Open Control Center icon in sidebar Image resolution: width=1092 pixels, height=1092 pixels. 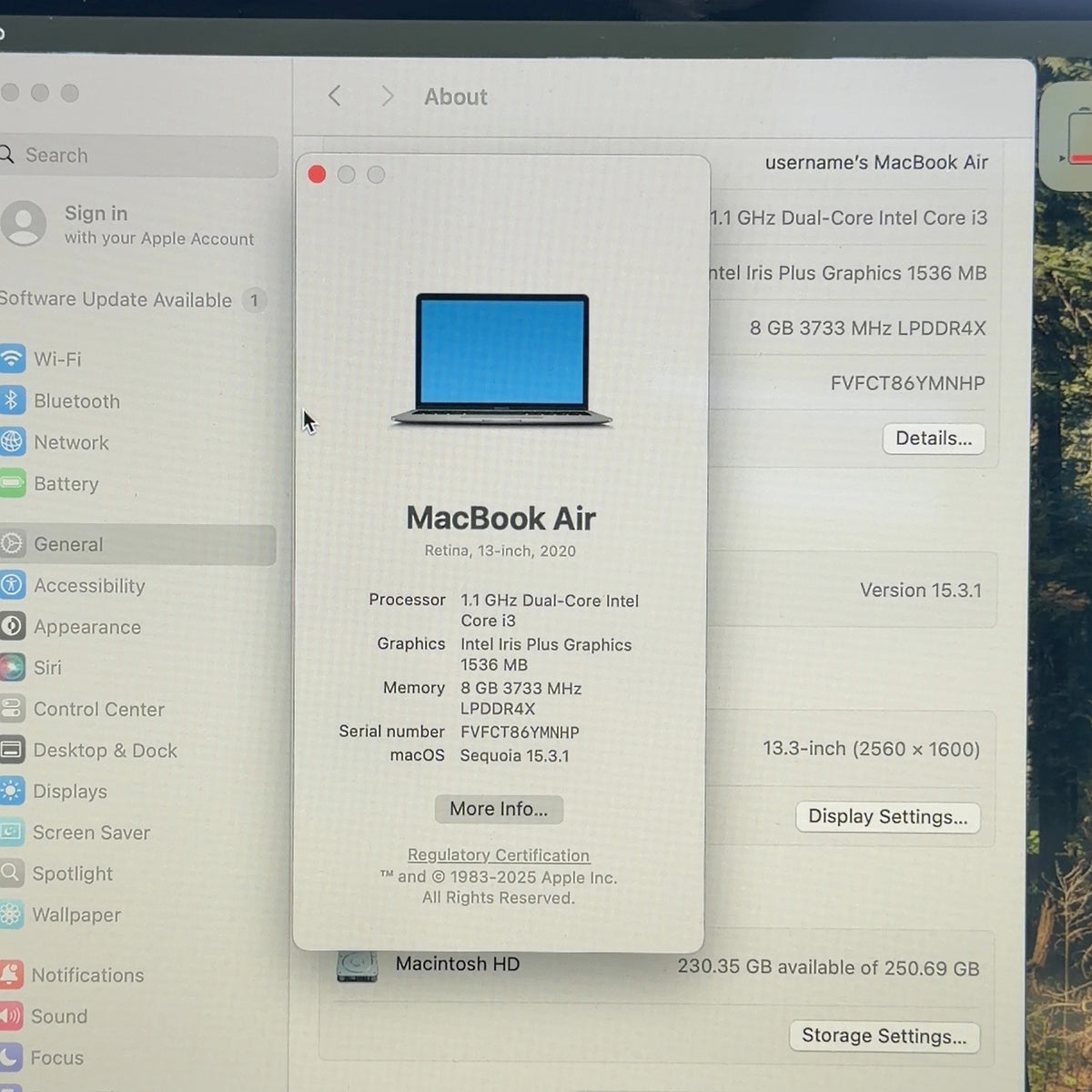click(x=12, y=709)
